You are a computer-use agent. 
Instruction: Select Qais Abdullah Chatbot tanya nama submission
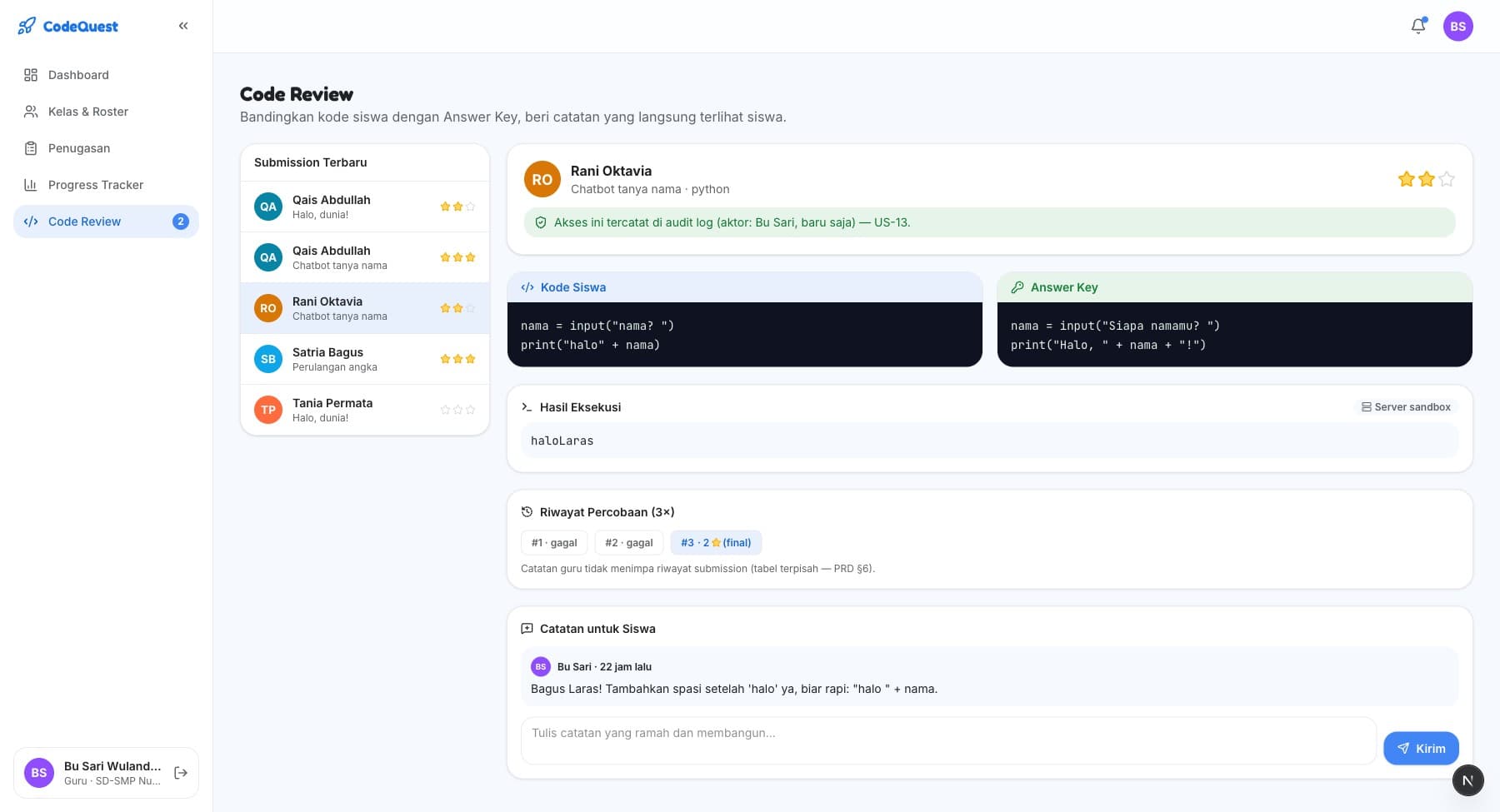[x=365, y=257]
